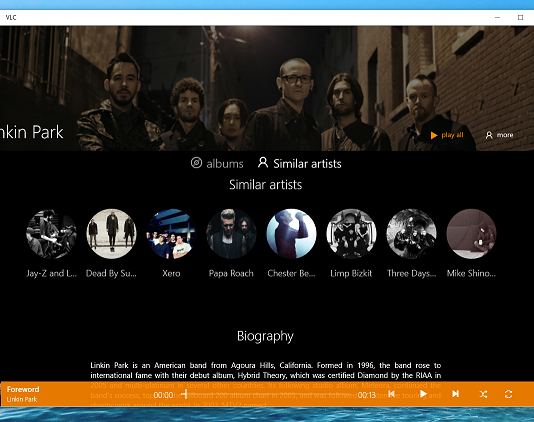Viewport: 534px width, 422px height.
Task: Toggle shuffle mode in player bar
Action: 483,394
